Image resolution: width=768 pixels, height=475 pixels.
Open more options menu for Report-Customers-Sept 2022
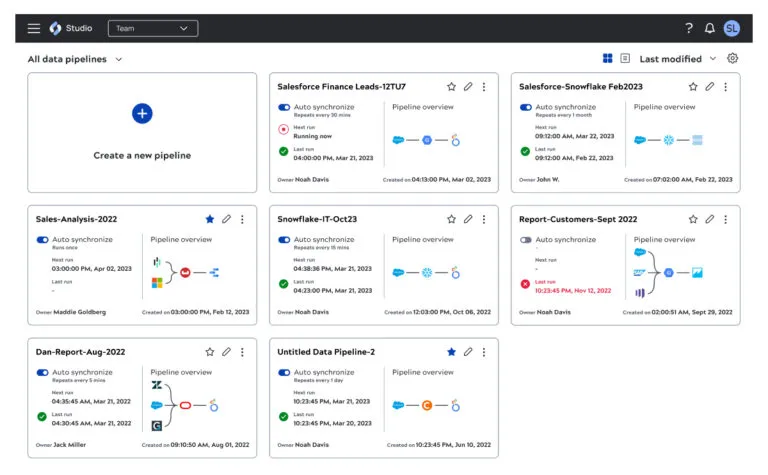click(726, 219)
